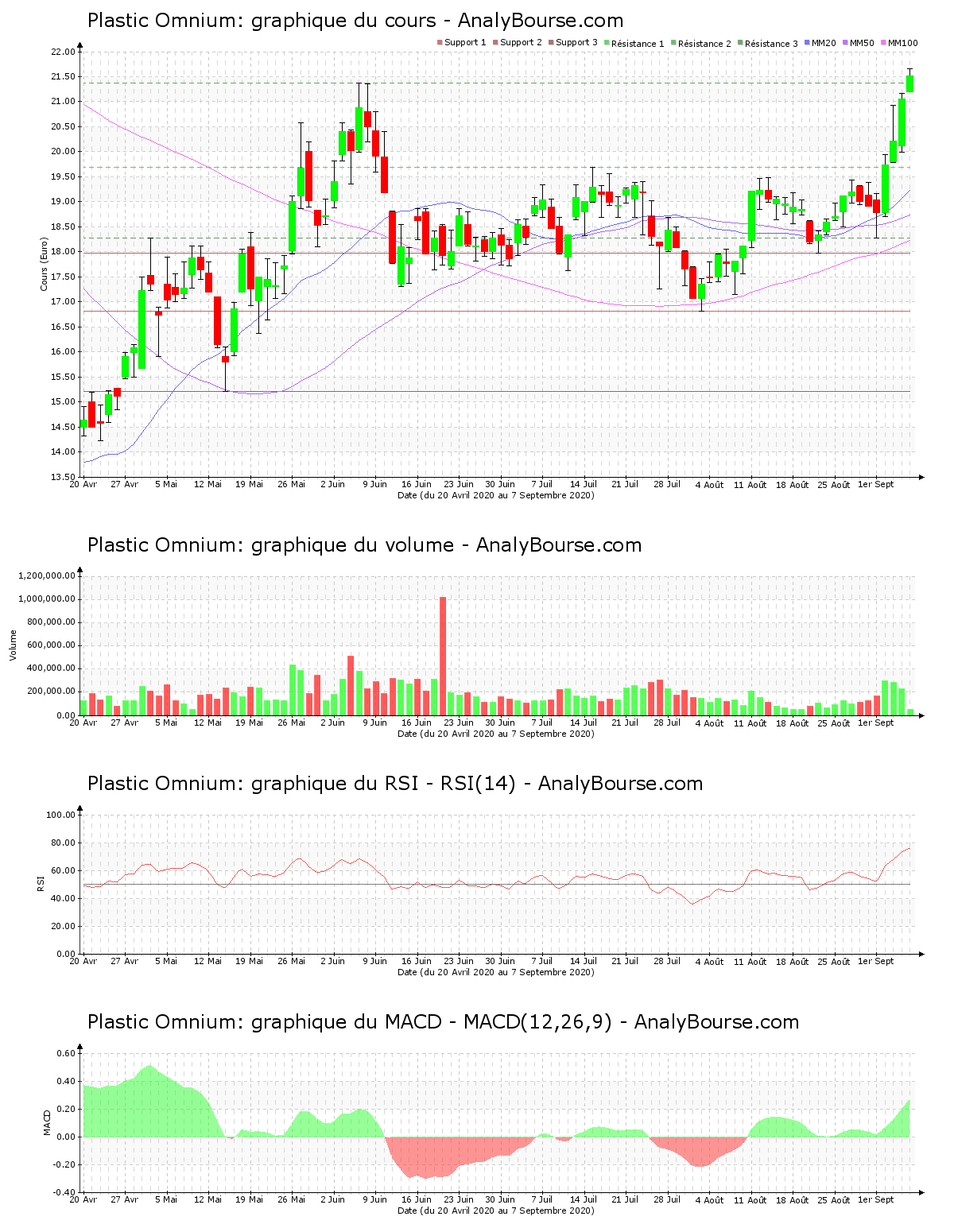Click the 400,000.00 volume axis value
The image size is (954, 1232).
click(x=52, y=668)
